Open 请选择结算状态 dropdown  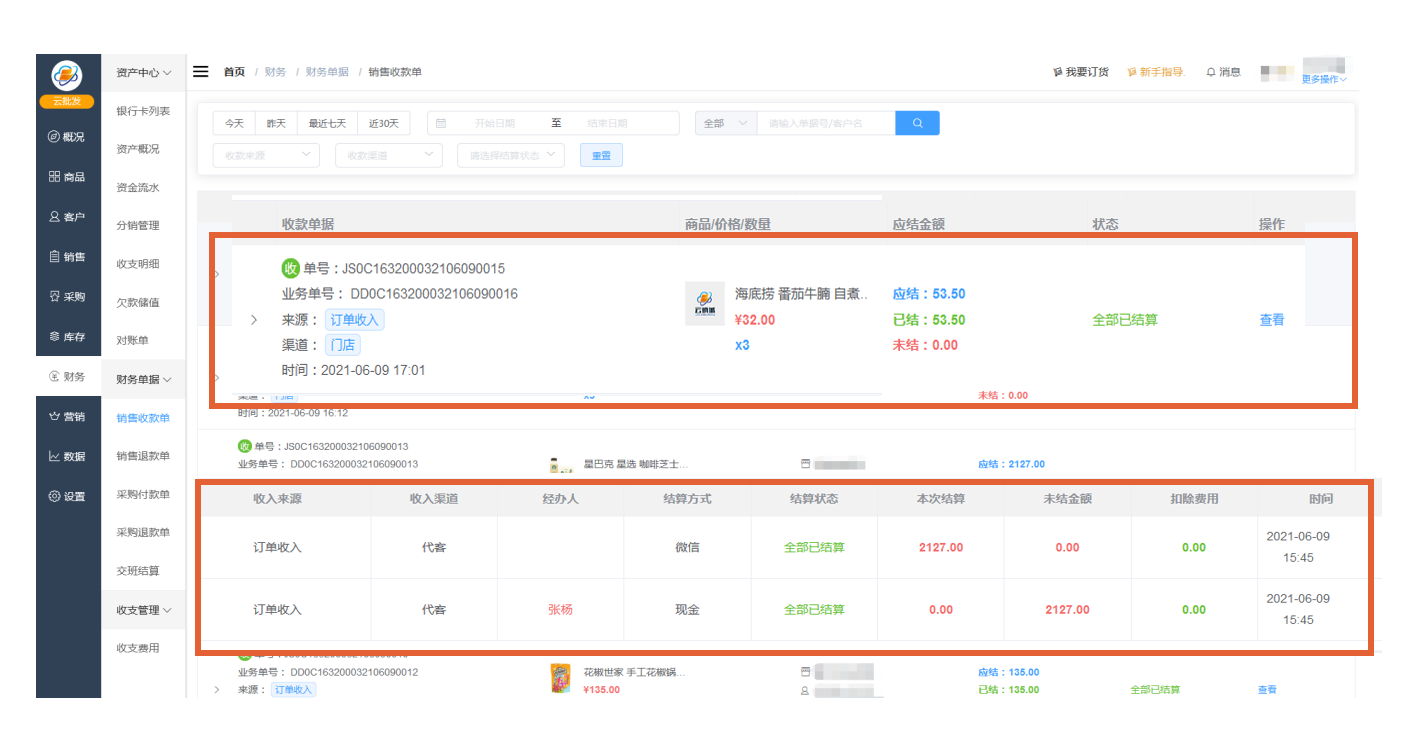point(511,155)
